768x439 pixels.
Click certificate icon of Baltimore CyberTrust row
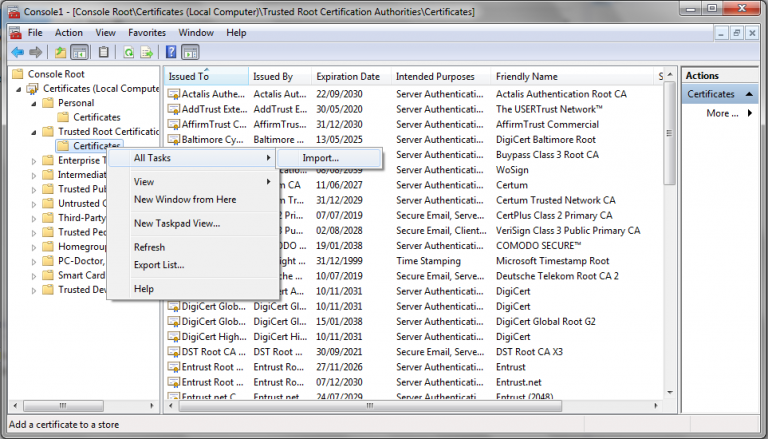(x=173, y=140)
